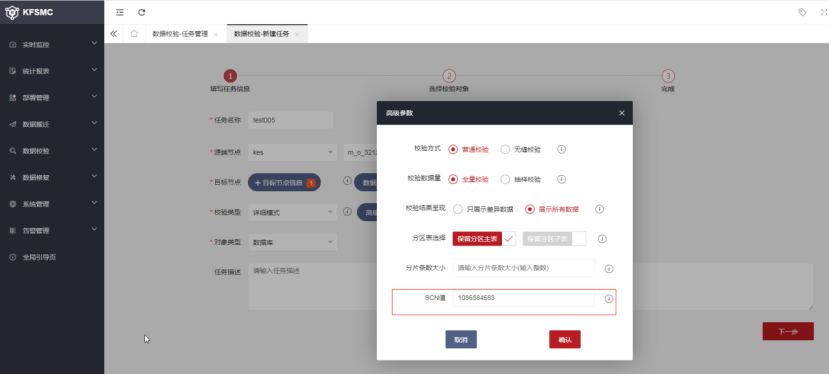829x374 pixels.
Task: Select the 全量校验 radio option
Action: pos(468,179)
